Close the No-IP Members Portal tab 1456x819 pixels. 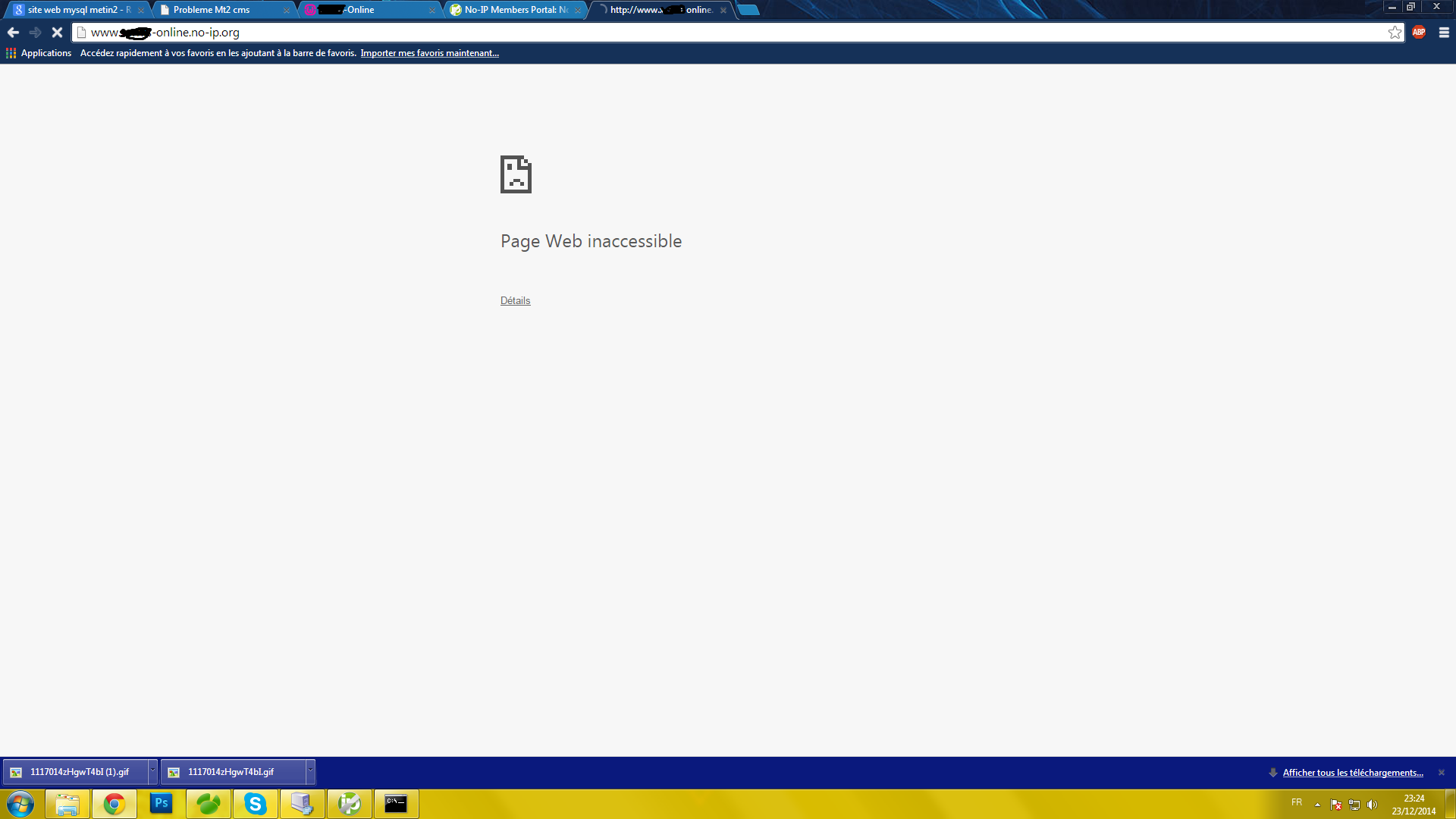[x=577, y=11]
